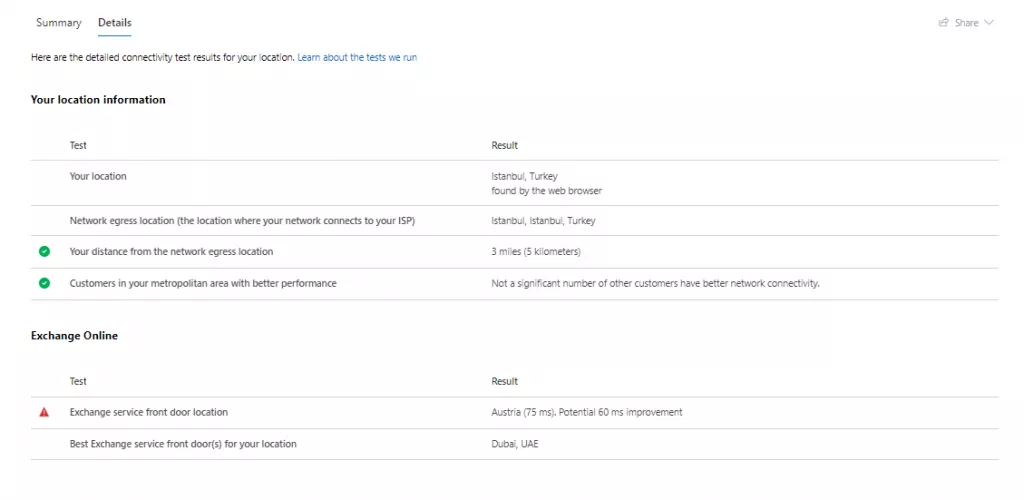1024x500 pixels.
Task: Click the 'Exchange Online' section heading
Action: 74,336
